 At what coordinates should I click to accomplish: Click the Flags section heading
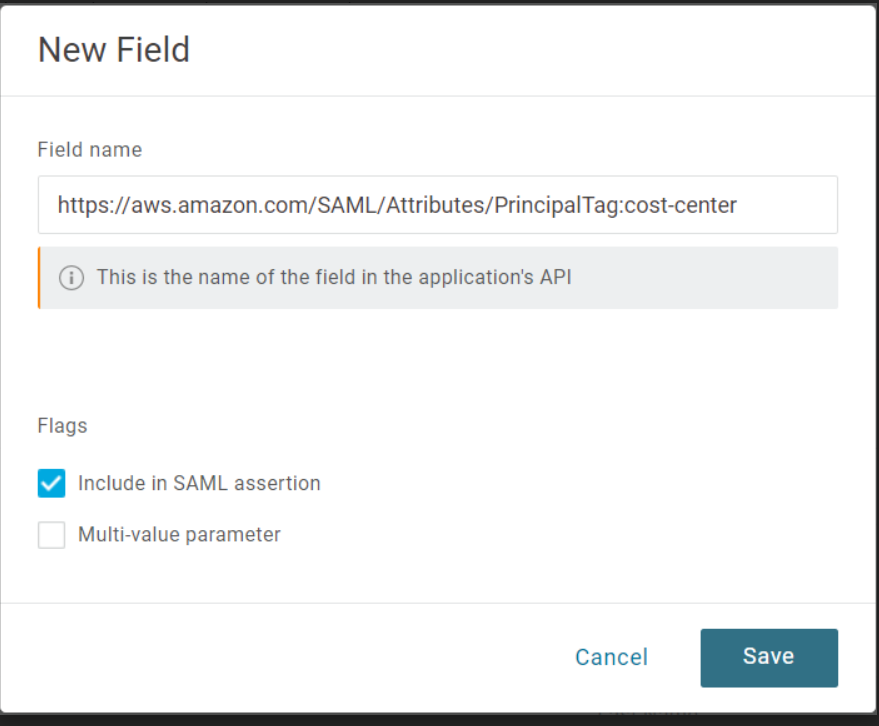click(x=62, y=425)
